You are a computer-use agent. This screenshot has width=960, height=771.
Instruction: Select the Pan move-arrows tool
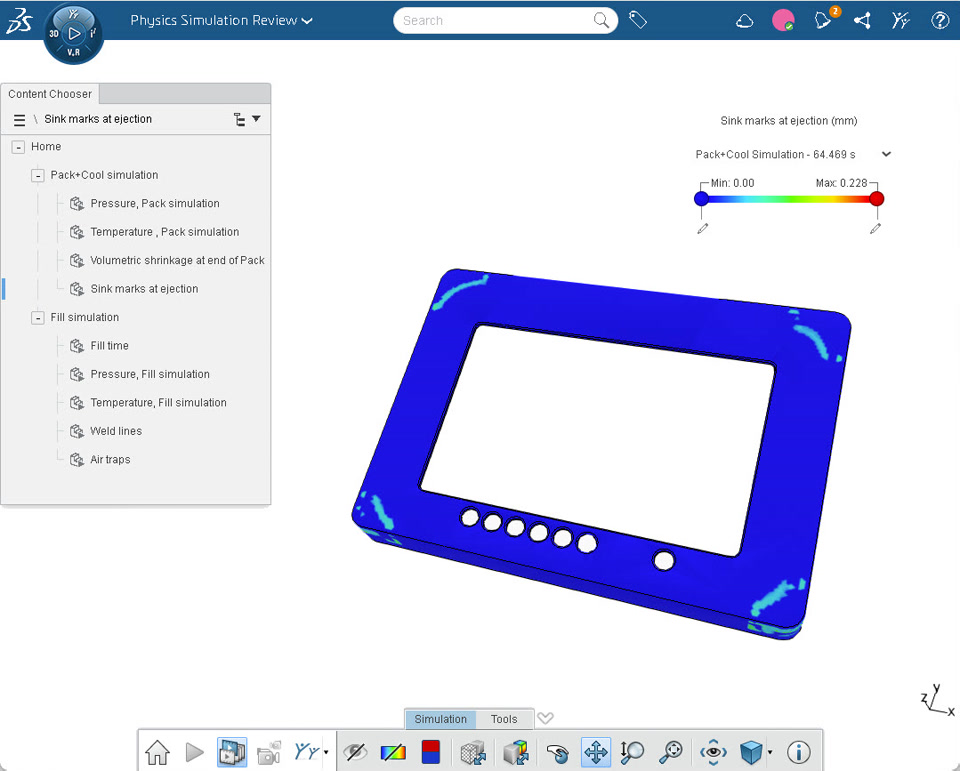596,752
